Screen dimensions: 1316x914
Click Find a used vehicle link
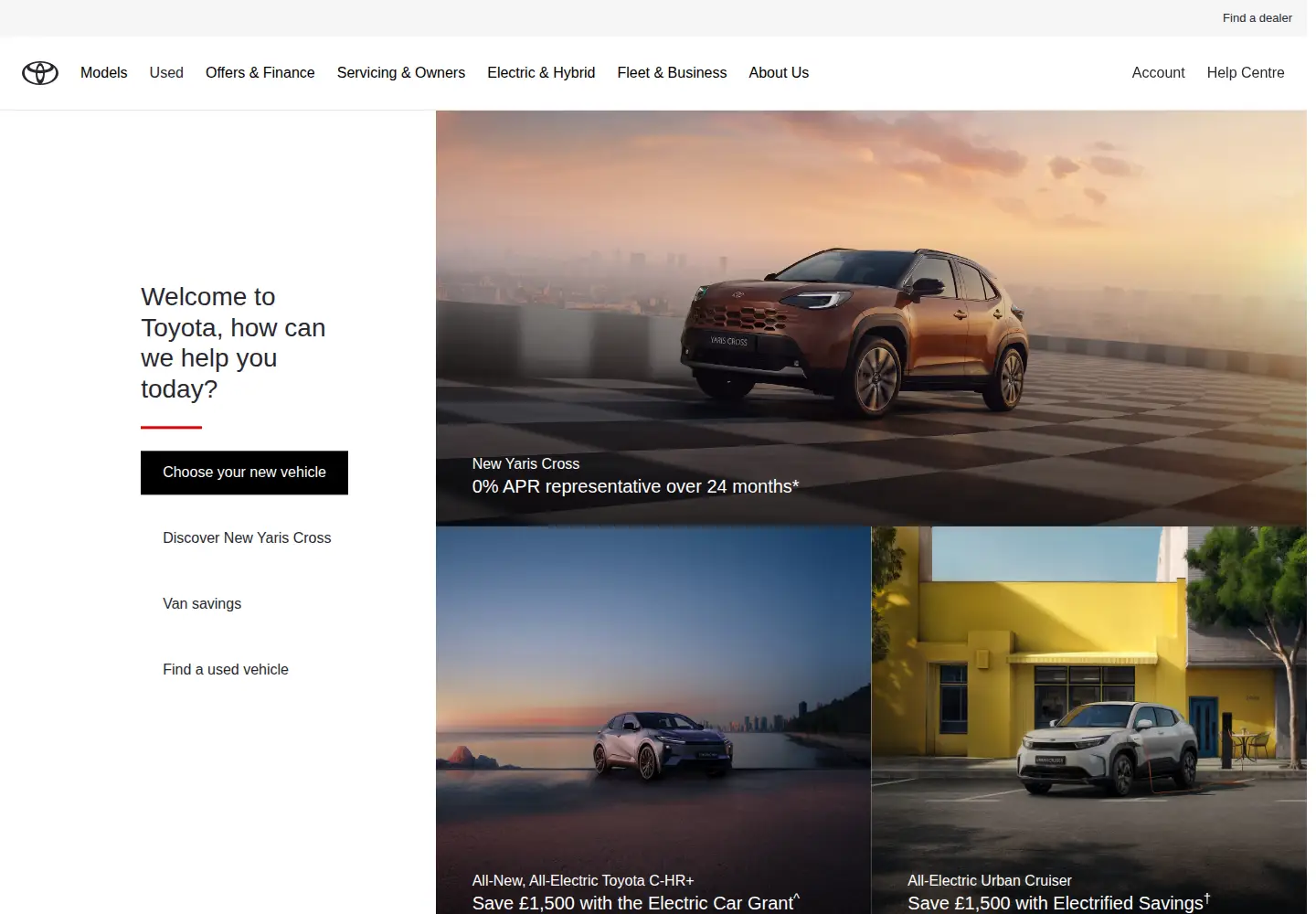pyautogui.click(x=226, y=670)
